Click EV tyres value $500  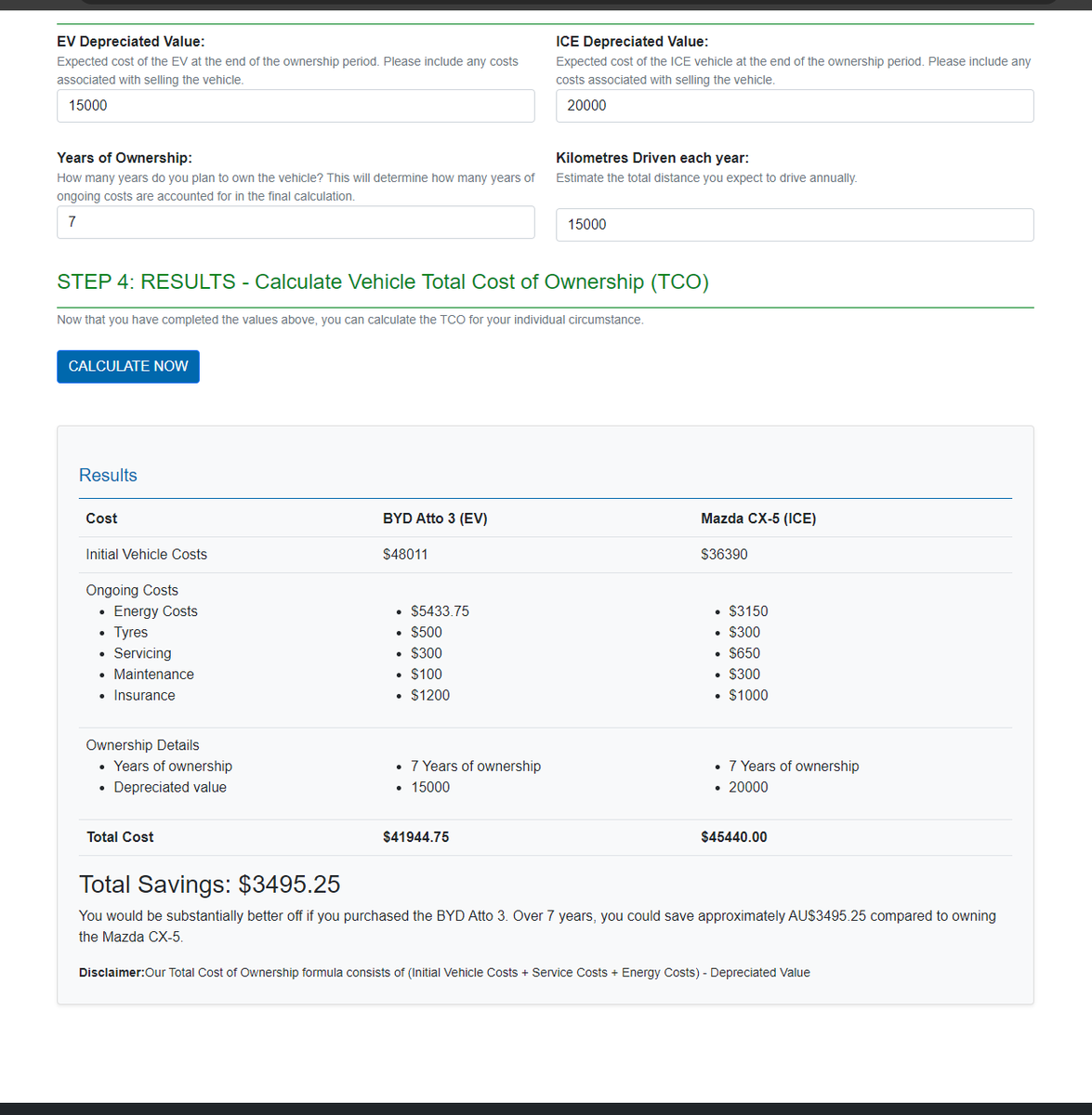click(427, 632)
